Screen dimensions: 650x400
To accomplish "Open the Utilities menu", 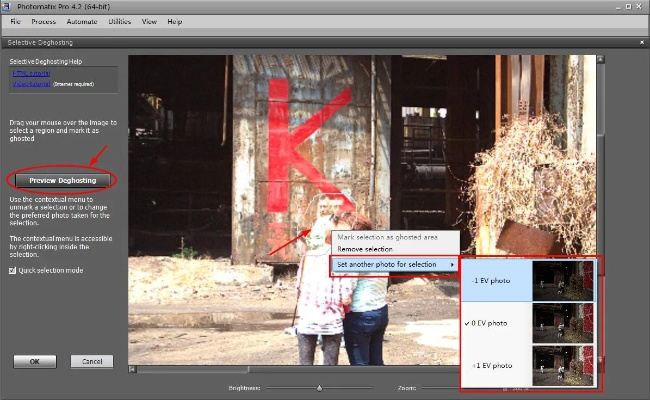I will coord(120,21).
